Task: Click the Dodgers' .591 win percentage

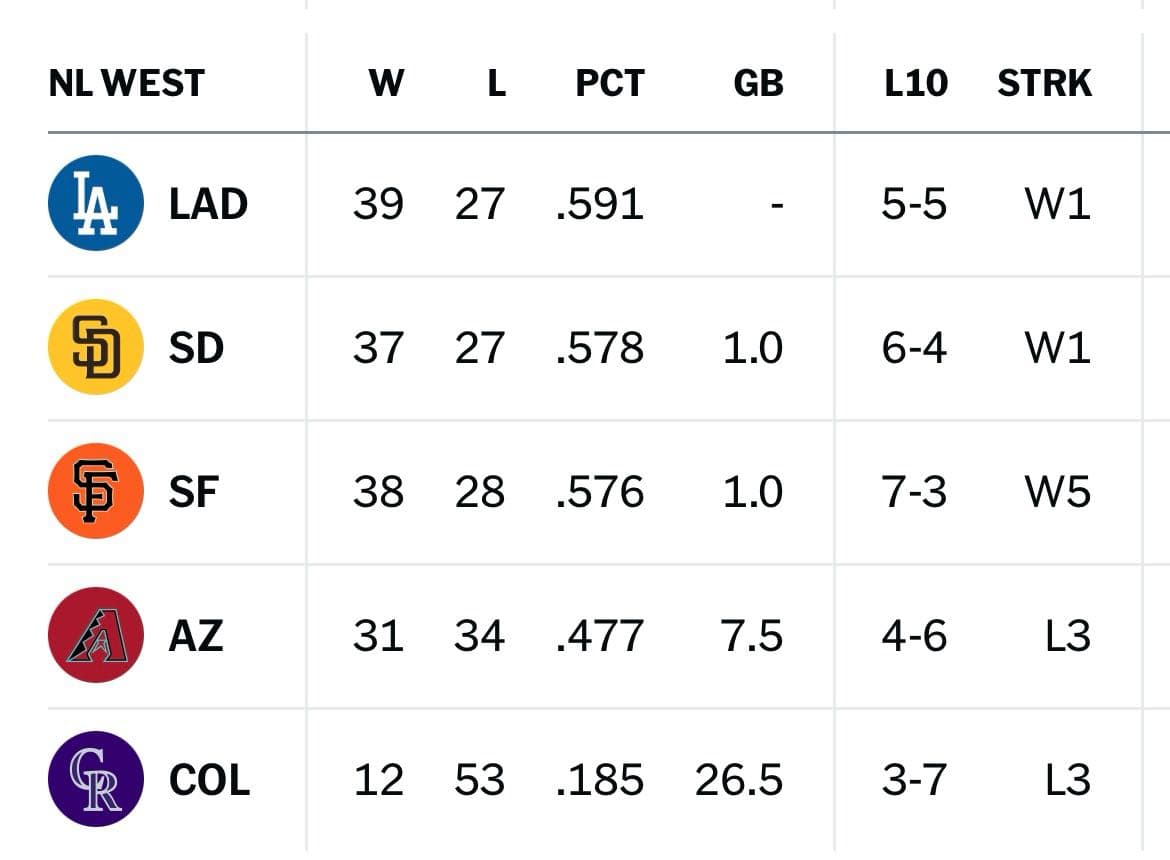Action: (600, 204)
